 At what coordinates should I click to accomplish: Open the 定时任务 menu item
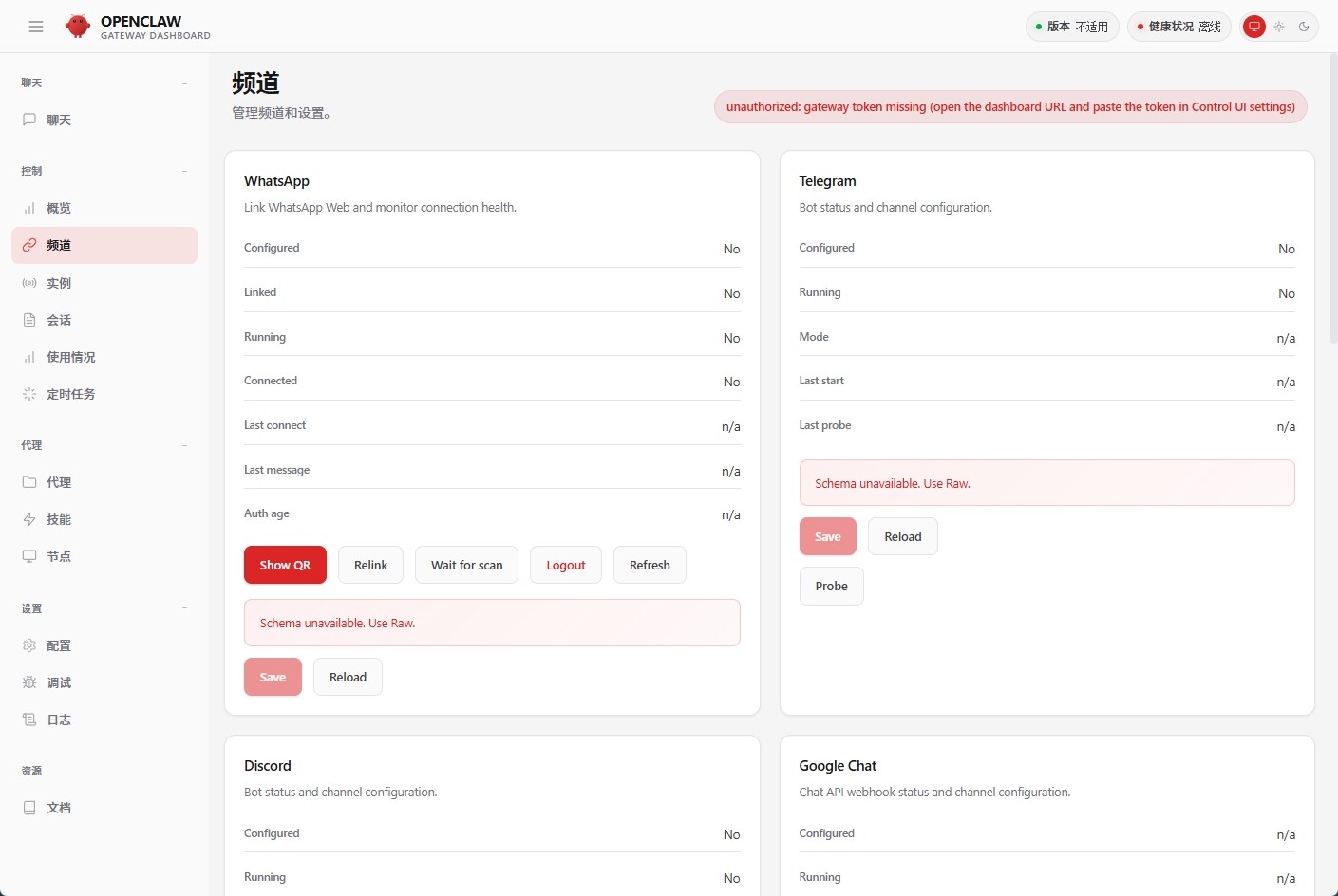71,394
